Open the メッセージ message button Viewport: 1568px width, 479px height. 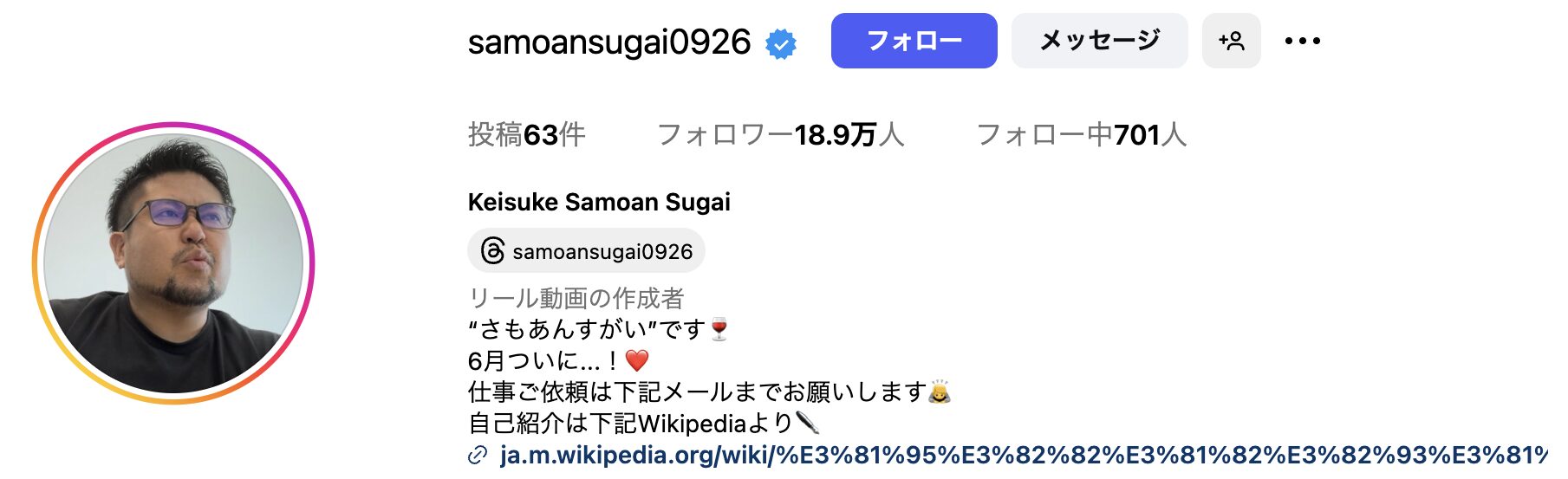tap(1099, 41)
